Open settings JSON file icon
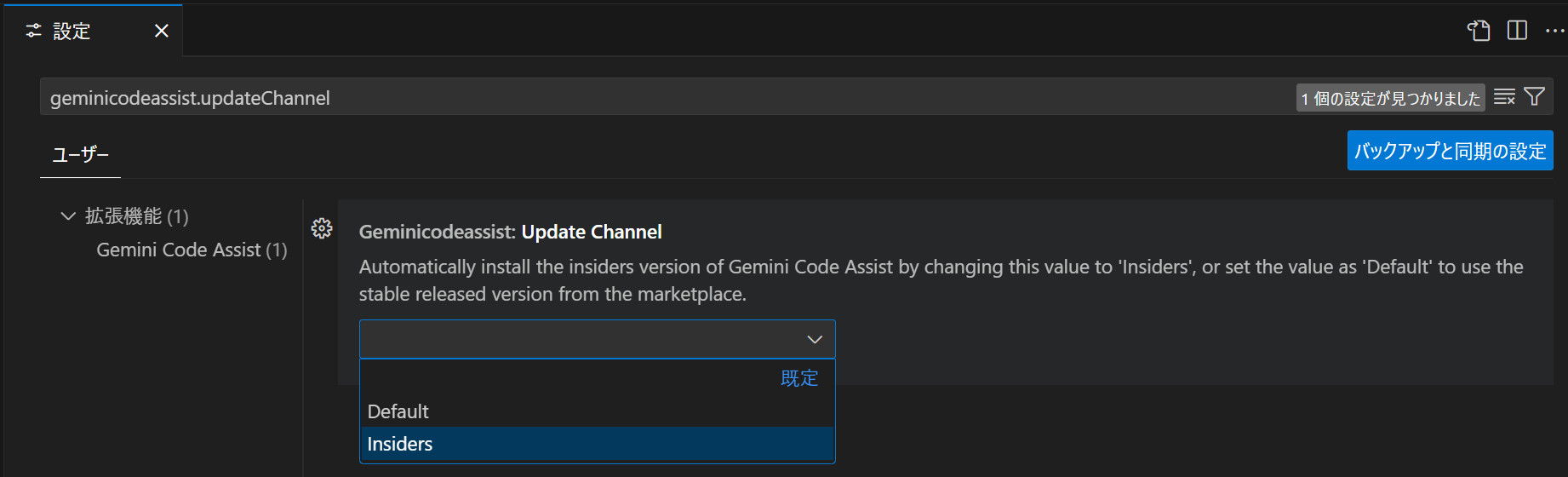 pyautogui.click(x=1479, y=31)
